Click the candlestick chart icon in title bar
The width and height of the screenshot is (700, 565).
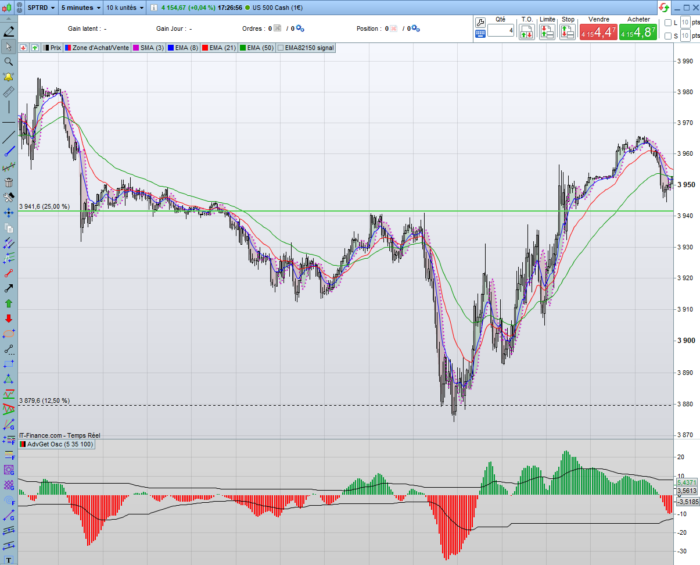(6, 8)
